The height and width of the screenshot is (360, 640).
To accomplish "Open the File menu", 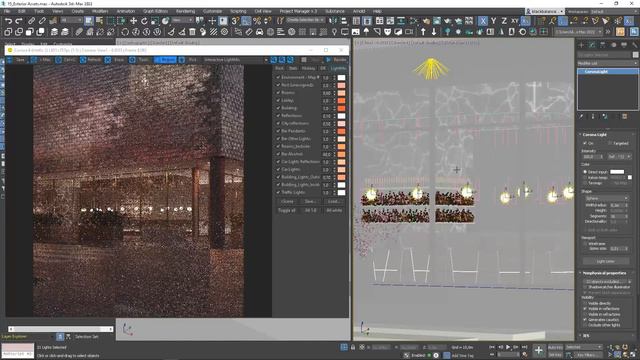I will pyautogui.click(x=7, y=11).
